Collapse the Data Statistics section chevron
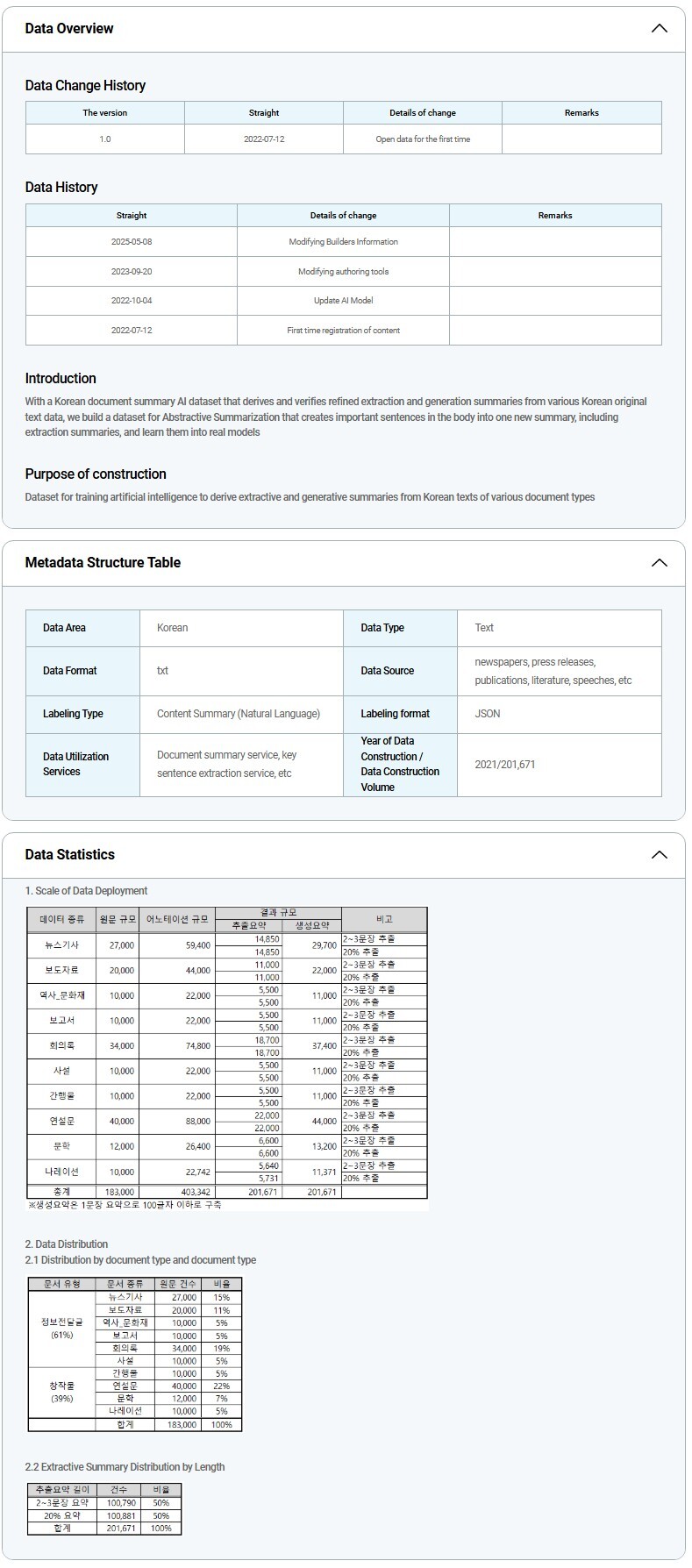The height and width of the screenshot is (1568, 692). pos(659,854)
